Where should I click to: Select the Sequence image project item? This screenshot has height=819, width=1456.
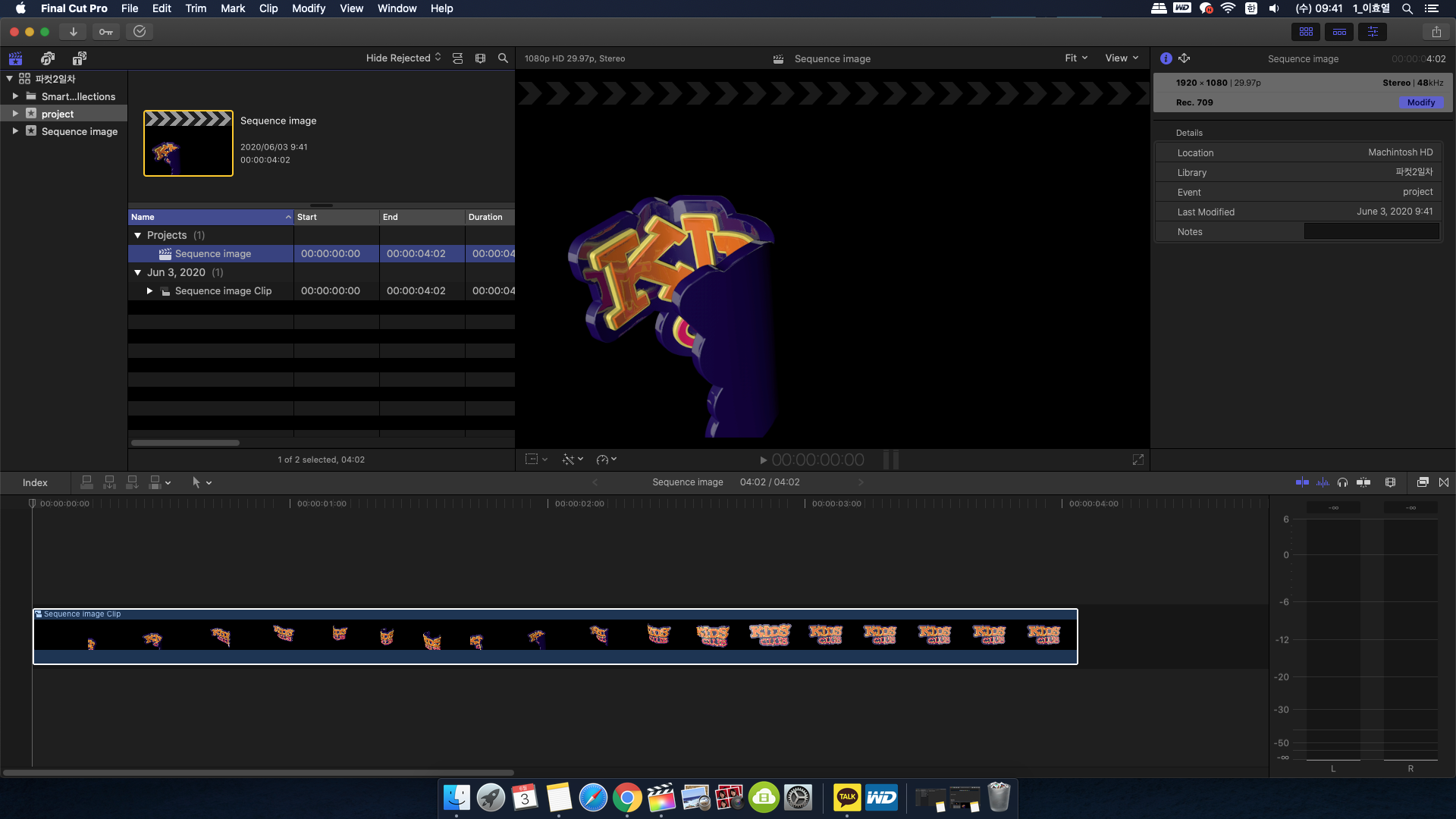pos(213,253)
